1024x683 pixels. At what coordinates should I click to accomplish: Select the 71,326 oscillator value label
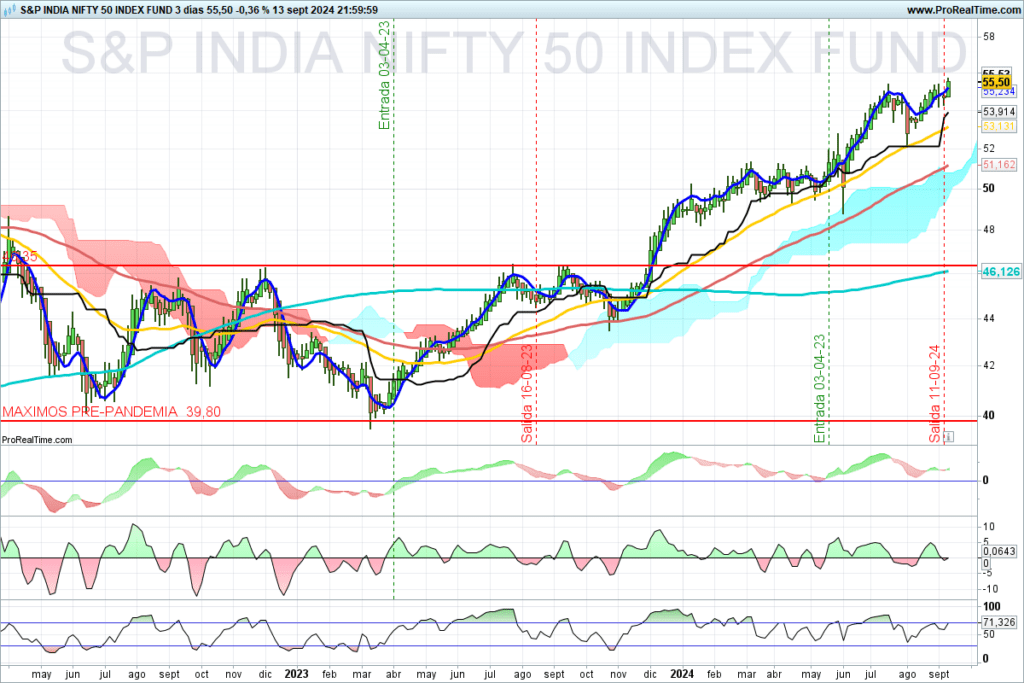999,622
